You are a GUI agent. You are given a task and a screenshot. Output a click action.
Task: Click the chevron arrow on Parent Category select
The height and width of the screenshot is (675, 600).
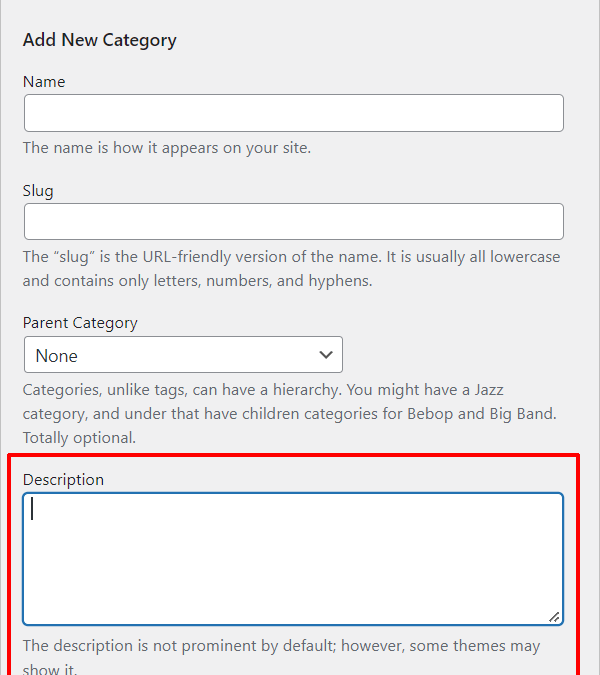[325, 355]
